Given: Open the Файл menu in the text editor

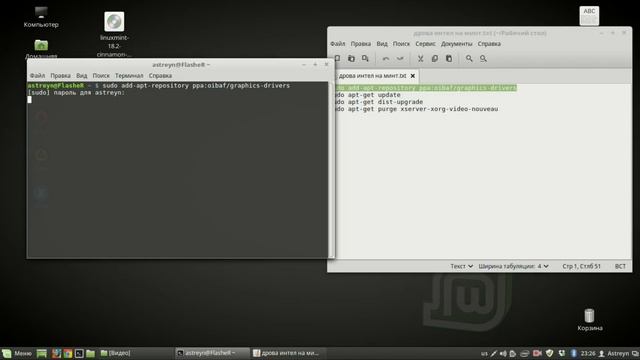Looking at the screenshot, I should 338,44.
